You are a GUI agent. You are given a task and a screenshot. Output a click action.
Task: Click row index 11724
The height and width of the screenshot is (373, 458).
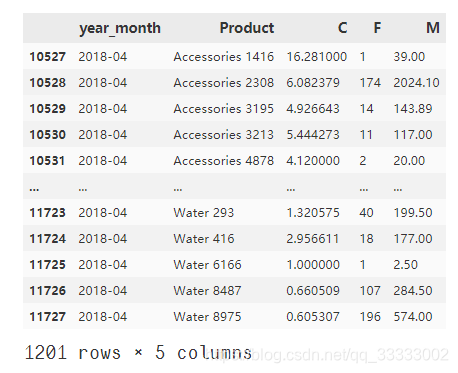(47, 239)
